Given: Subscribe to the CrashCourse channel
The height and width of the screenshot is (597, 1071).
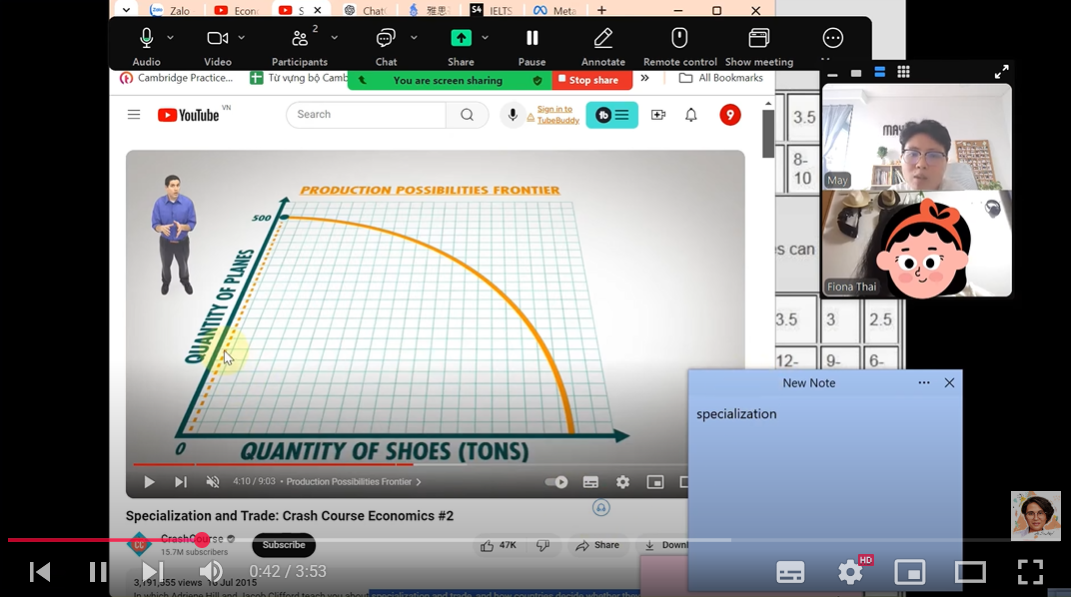Looking at the screenshot, I should tap(284, 545).
